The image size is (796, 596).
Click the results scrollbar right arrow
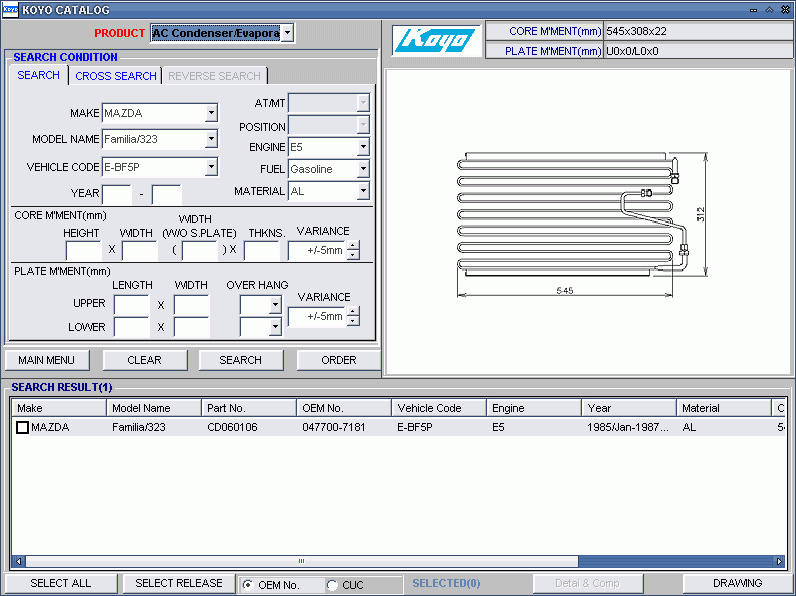(779, 561)
